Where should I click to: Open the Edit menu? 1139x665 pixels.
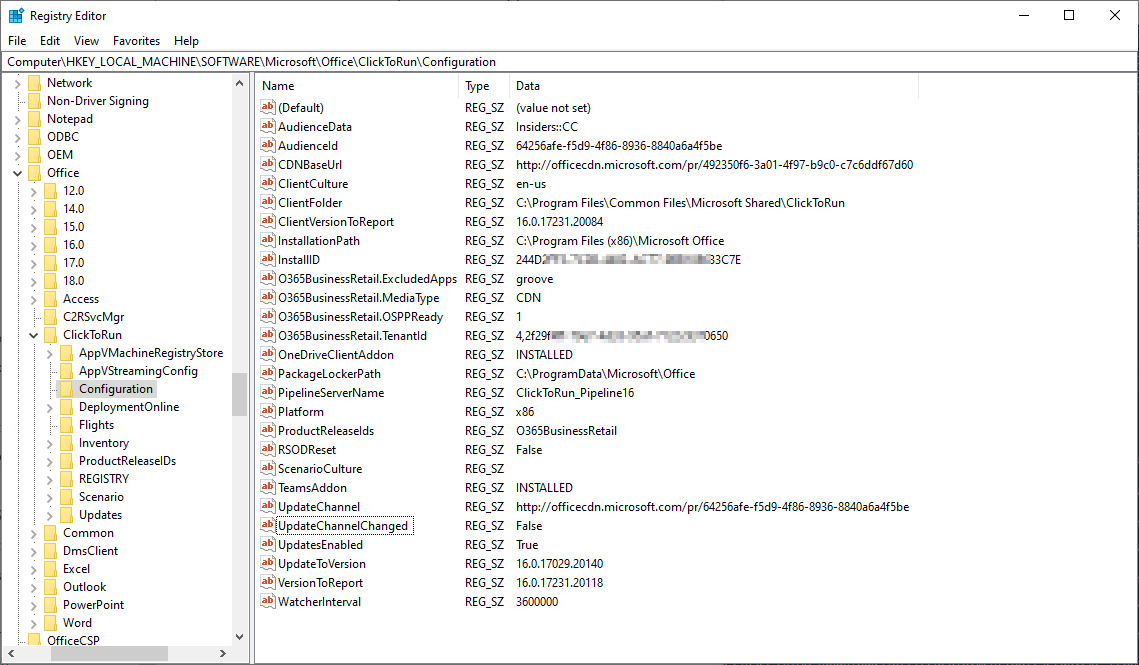coord(49,41)
